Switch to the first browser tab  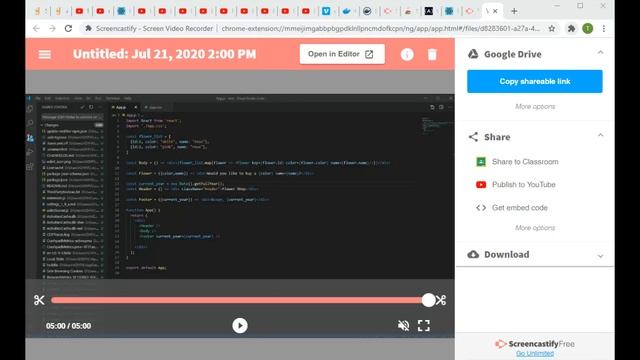click(38, 11)
